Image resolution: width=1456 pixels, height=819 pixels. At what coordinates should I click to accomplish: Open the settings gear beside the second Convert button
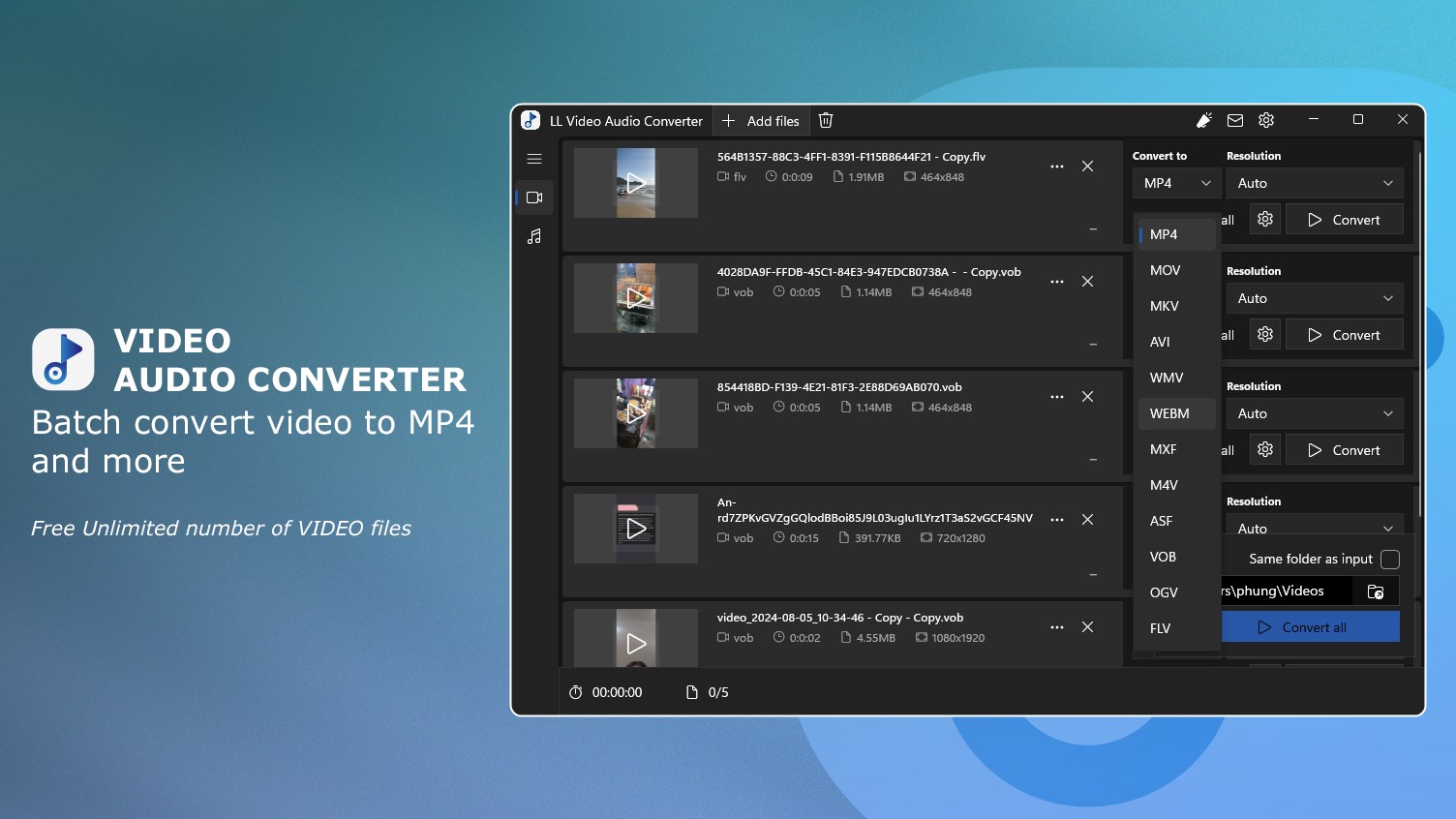1265,335
